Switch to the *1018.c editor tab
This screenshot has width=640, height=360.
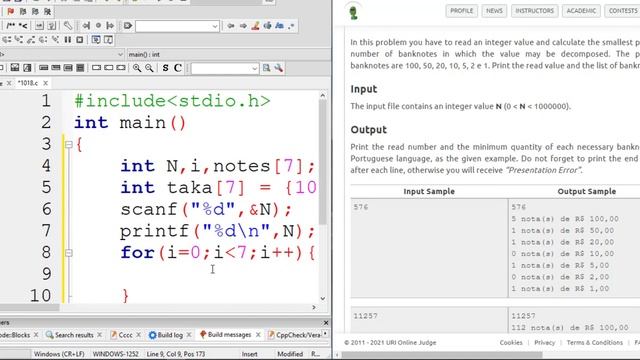(28, 83)
